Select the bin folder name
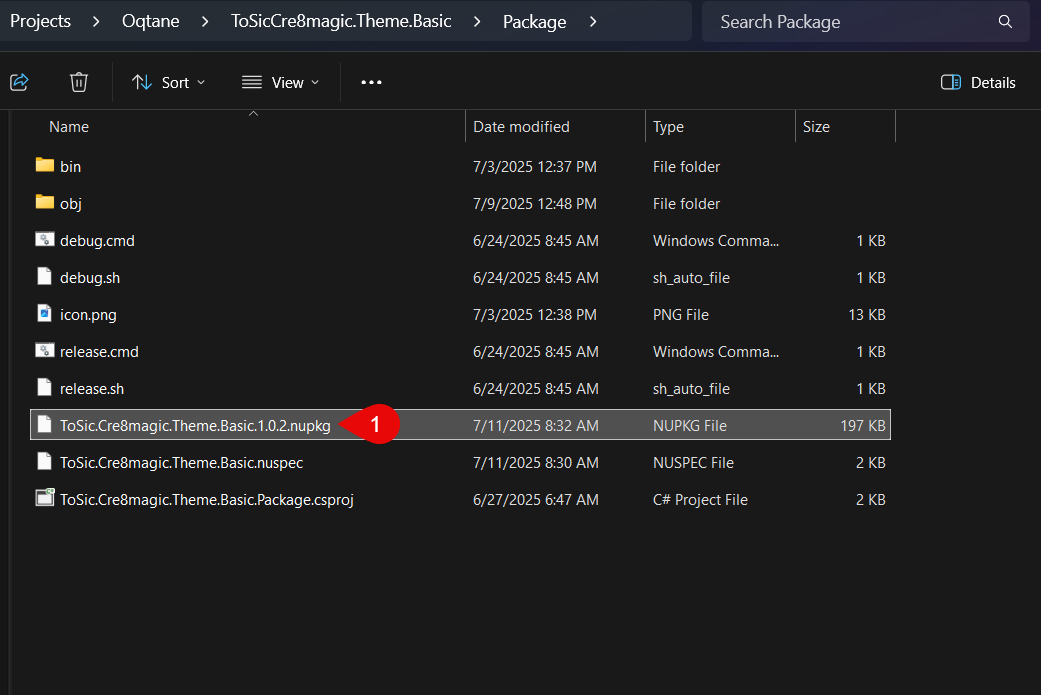Screen dimensions: 1041x695 click(70, 167)
